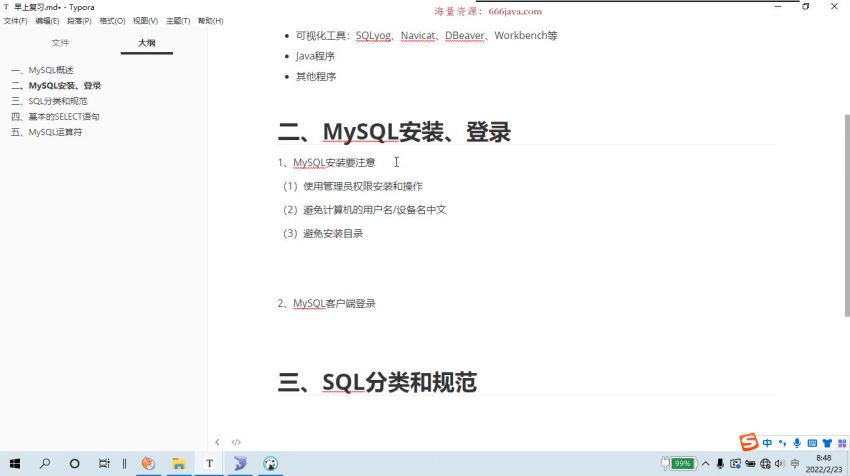850x476 pixels.
Task: Open the 段落(P) menu
Action: click(x=79, y=21)
